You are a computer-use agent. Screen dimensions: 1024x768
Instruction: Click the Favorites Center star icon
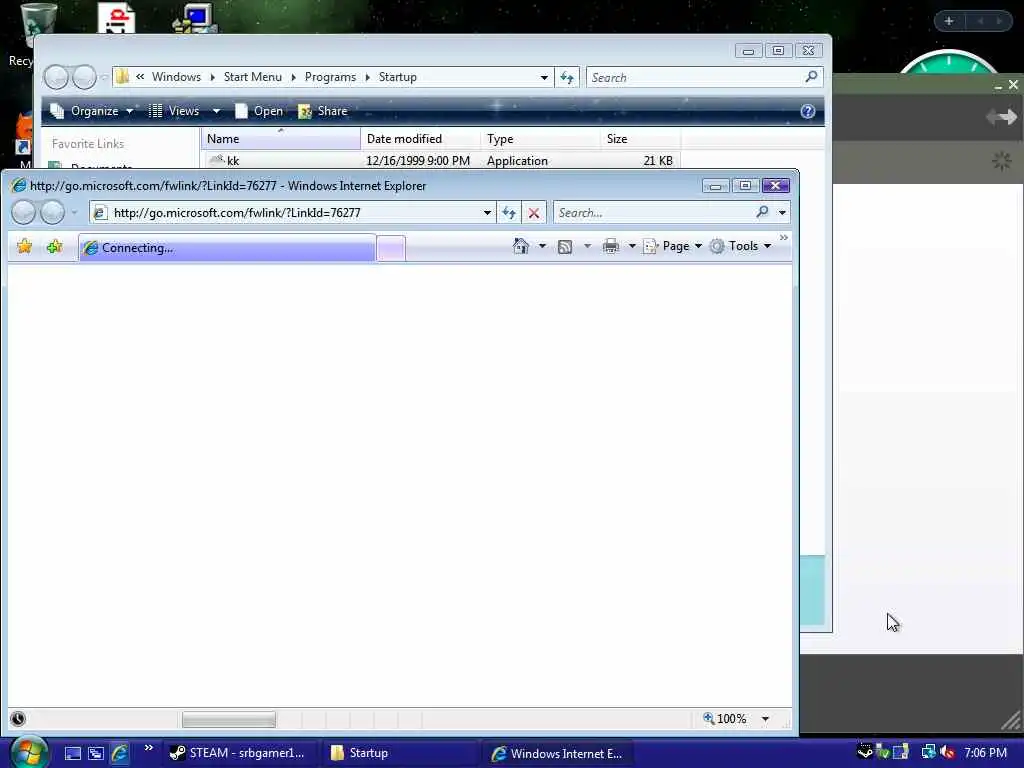pos(25,246)
